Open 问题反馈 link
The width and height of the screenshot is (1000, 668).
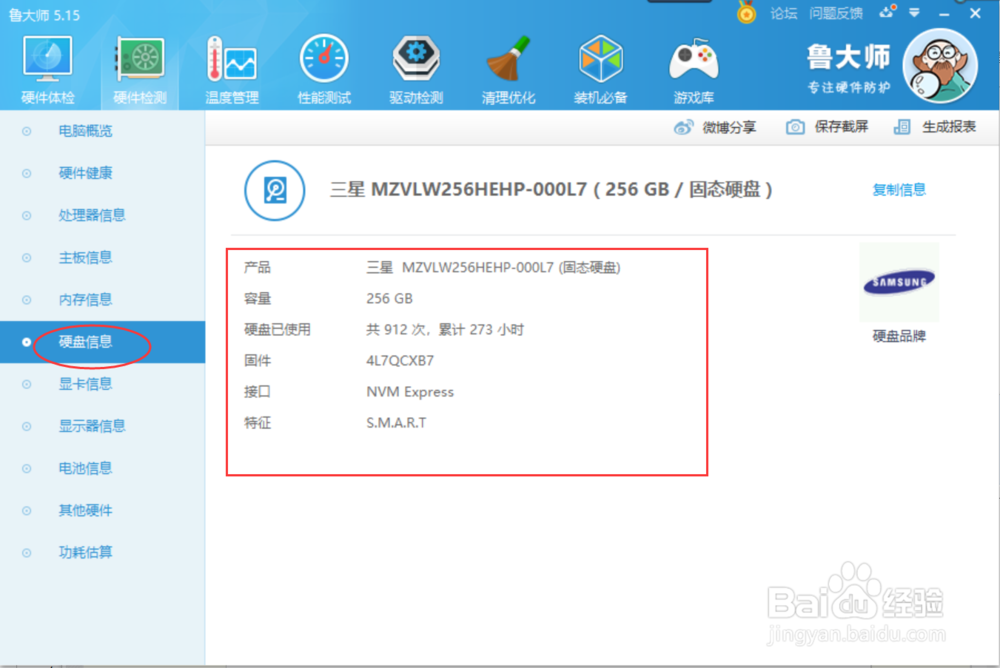tap(835, 13)
